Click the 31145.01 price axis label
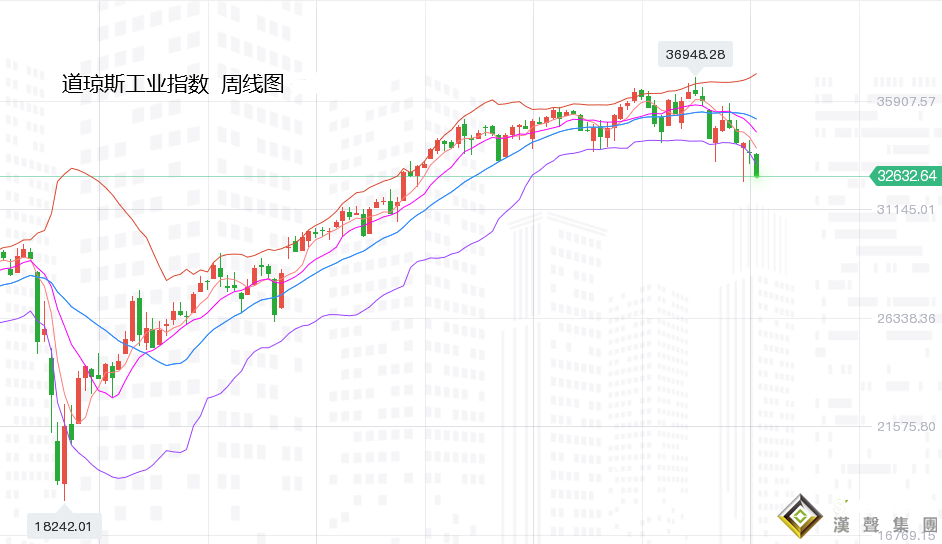This screenshot has height=544, width=942. tap(905, 209)
